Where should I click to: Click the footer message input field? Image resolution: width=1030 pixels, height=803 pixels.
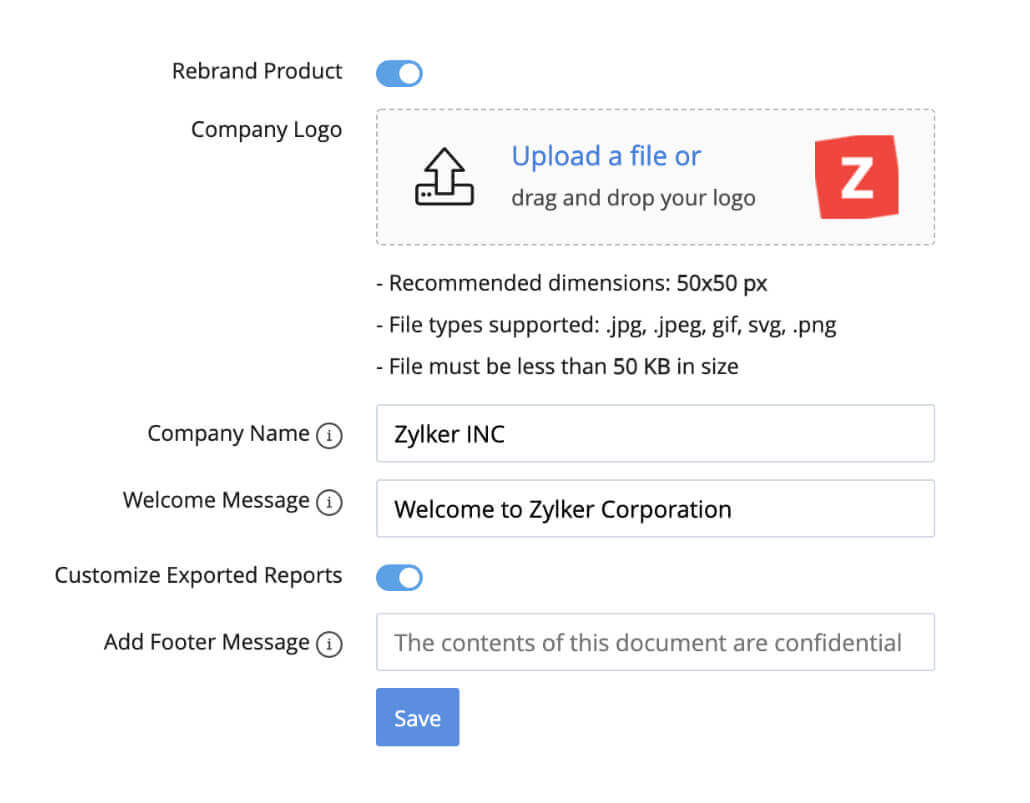(x=655, y=642)
